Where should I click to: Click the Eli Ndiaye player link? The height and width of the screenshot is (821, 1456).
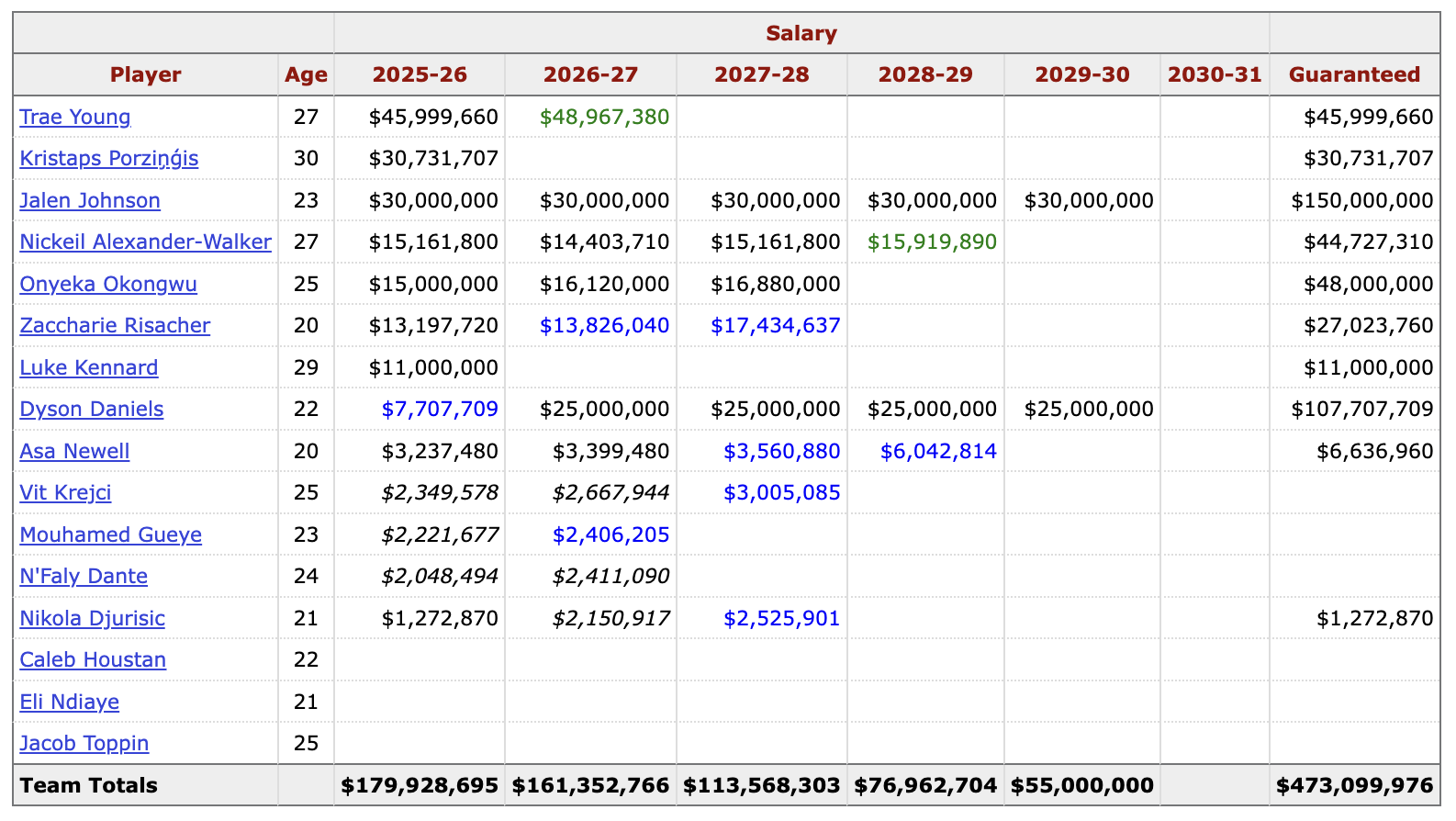pos(69,702)
